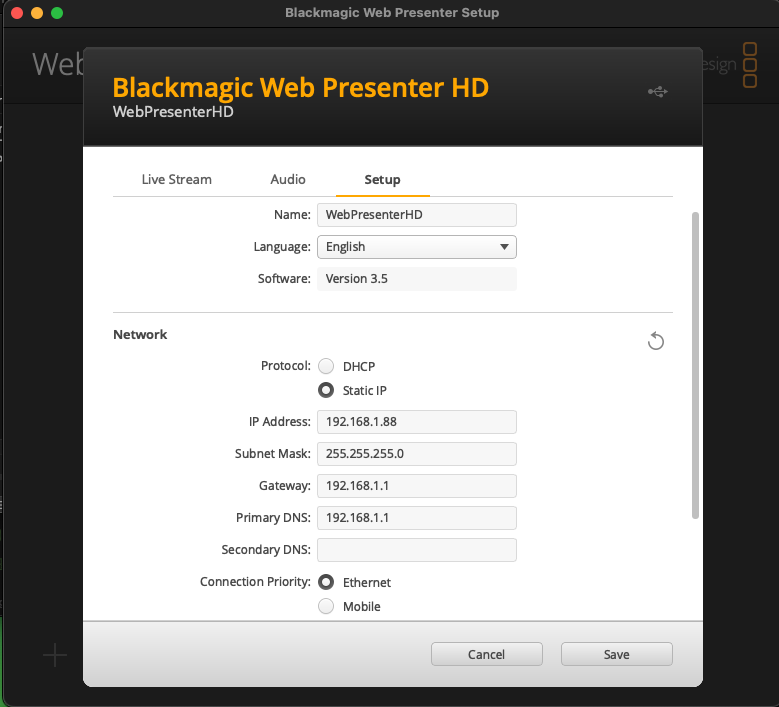Select the DHCP protocol option
This screenshot has height=707, width=779.
point(326,366)
